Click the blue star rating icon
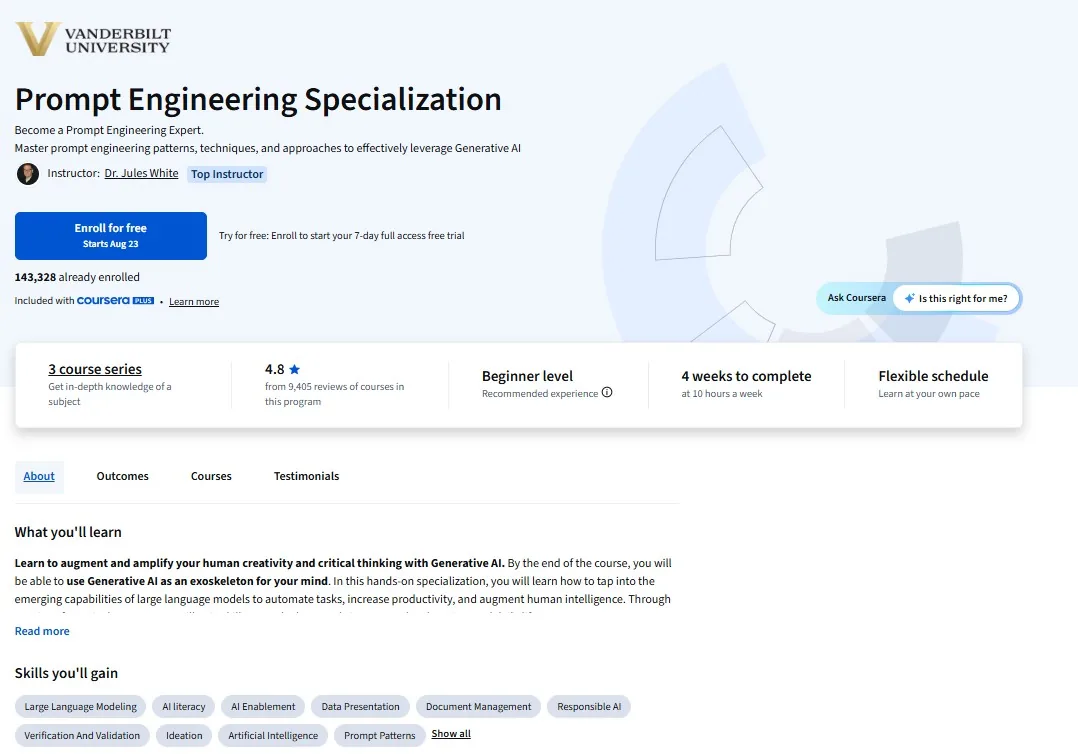 click(x=295, y=369)
